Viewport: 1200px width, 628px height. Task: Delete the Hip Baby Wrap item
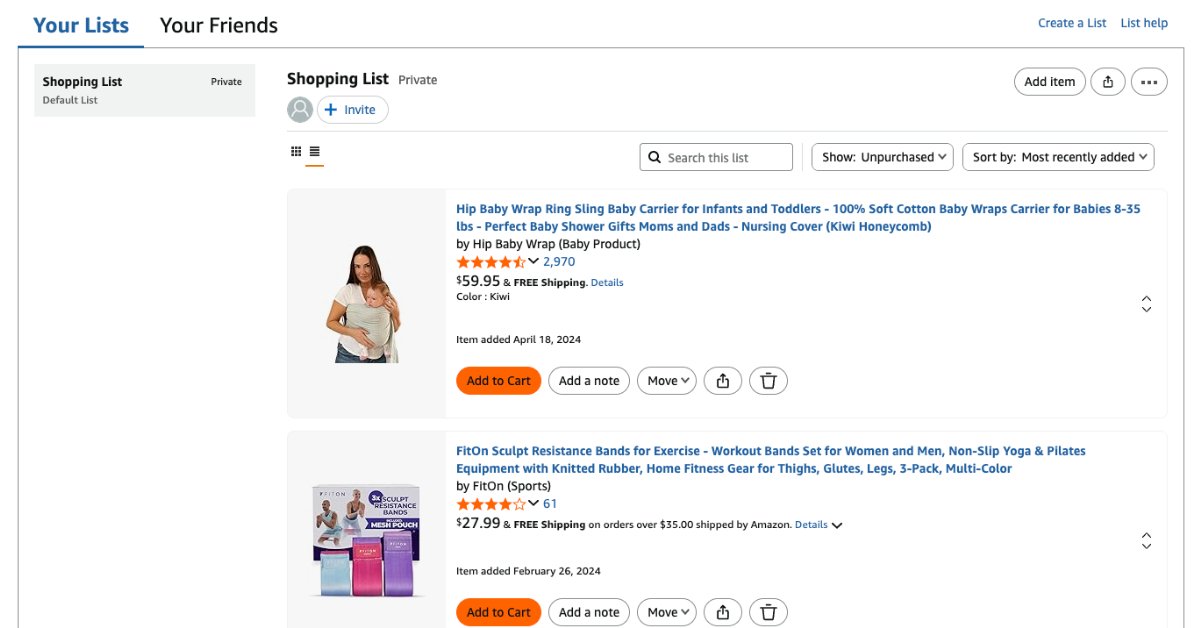pyautogui.click(x=768, y=381)
